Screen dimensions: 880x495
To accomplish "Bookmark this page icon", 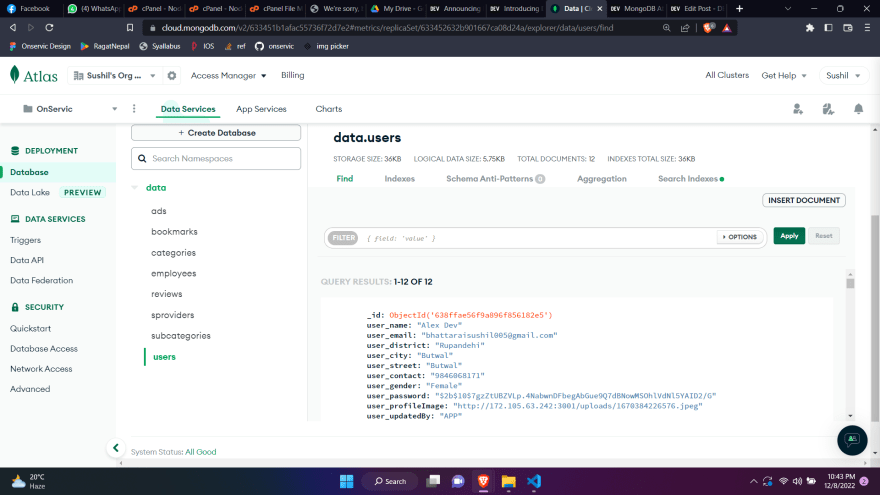I will 130,28.
